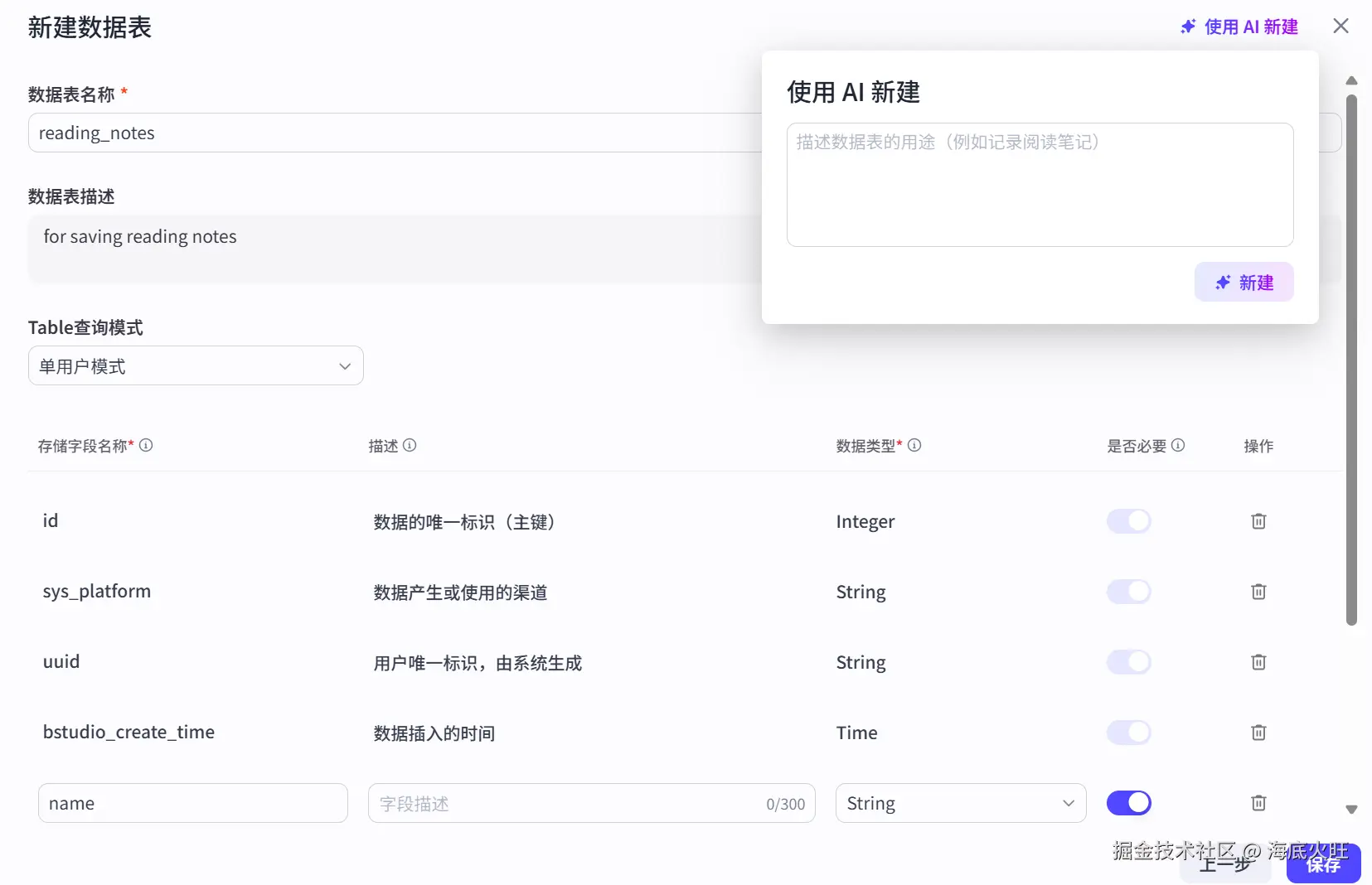Screen dimensions: 1372x885
Task: Click the uuid field name cell
Action: click(61, 662)
